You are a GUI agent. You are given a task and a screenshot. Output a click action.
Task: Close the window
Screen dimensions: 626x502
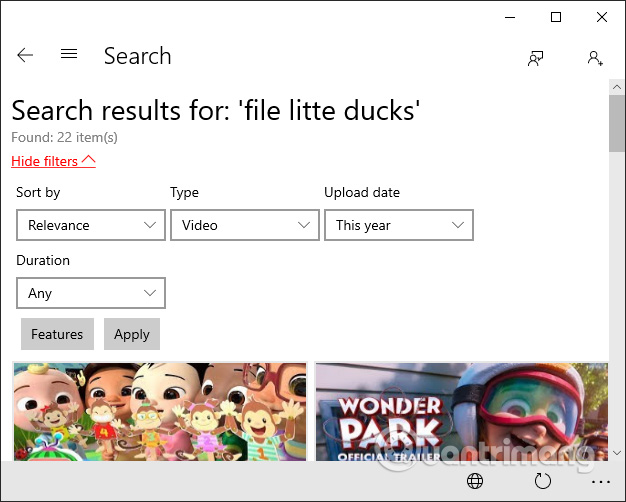pos(602,17)
